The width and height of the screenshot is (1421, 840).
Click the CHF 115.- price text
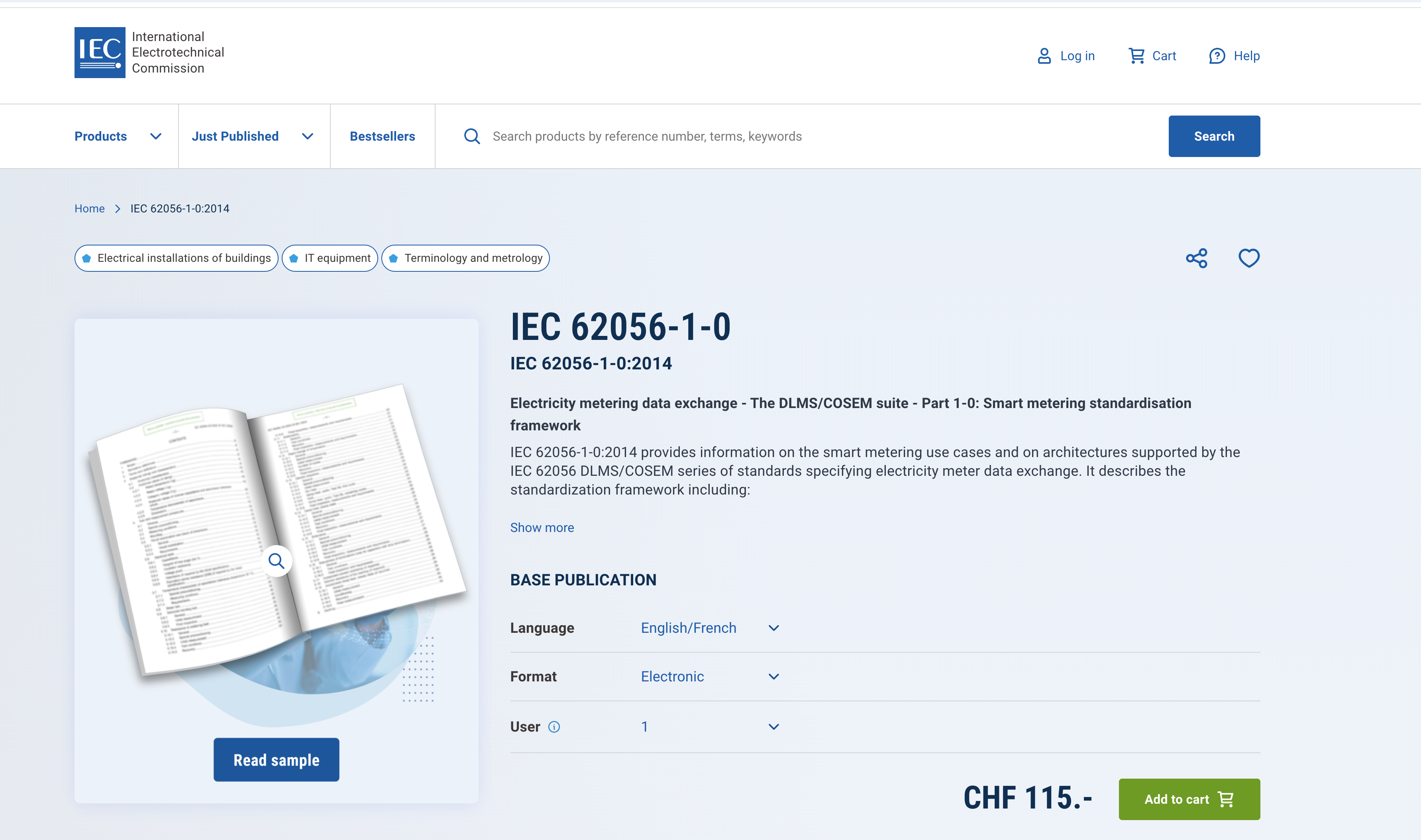click(1028, 798)
